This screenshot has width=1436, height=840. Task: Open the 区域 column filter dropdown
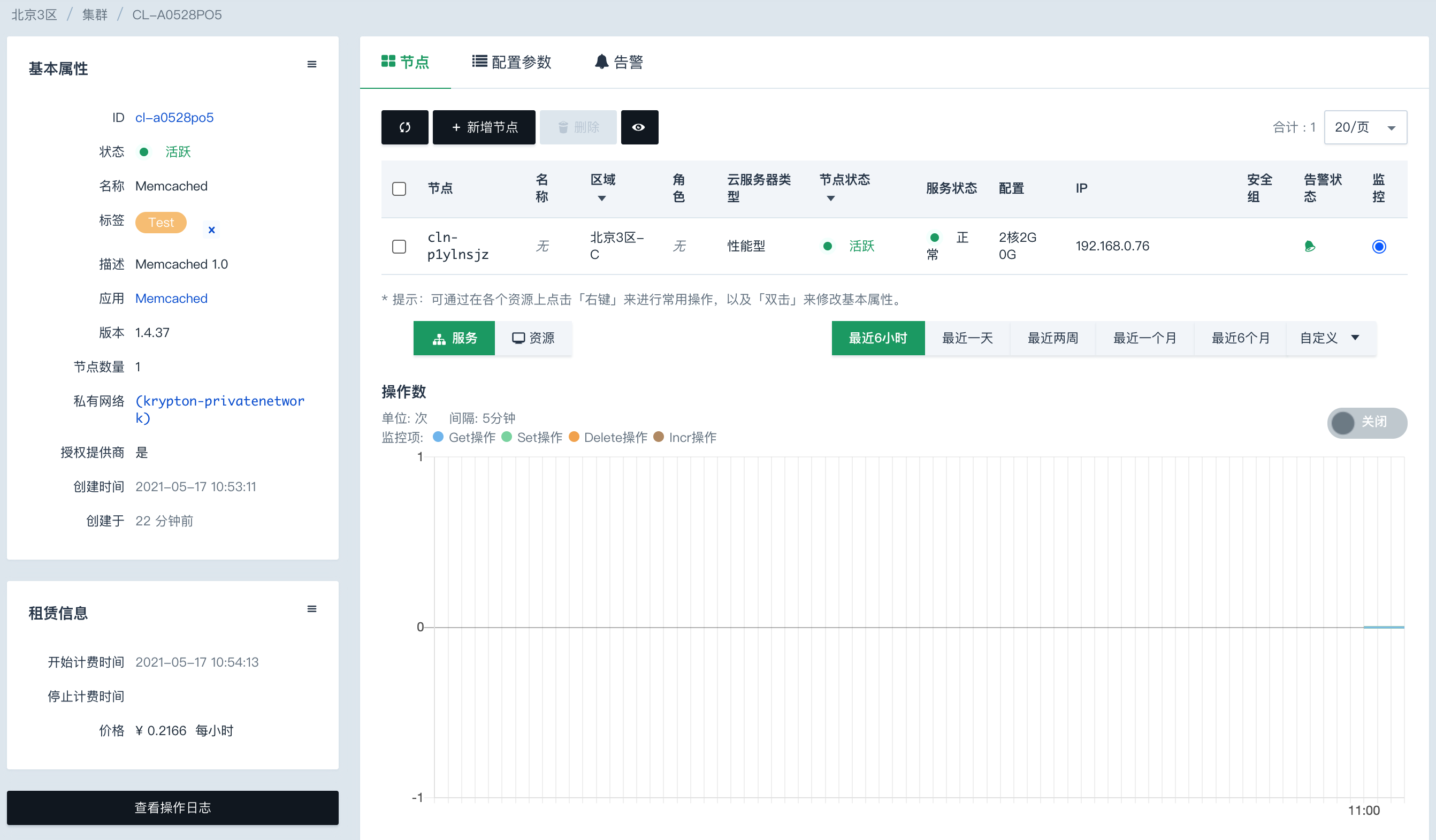click(602, 198)
